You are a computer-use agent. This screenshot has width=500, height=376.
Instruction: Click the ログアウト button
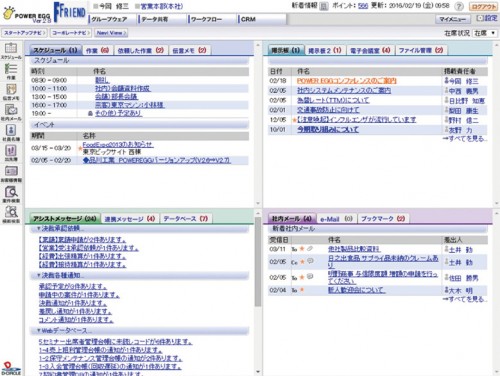(x=483, y=6)
